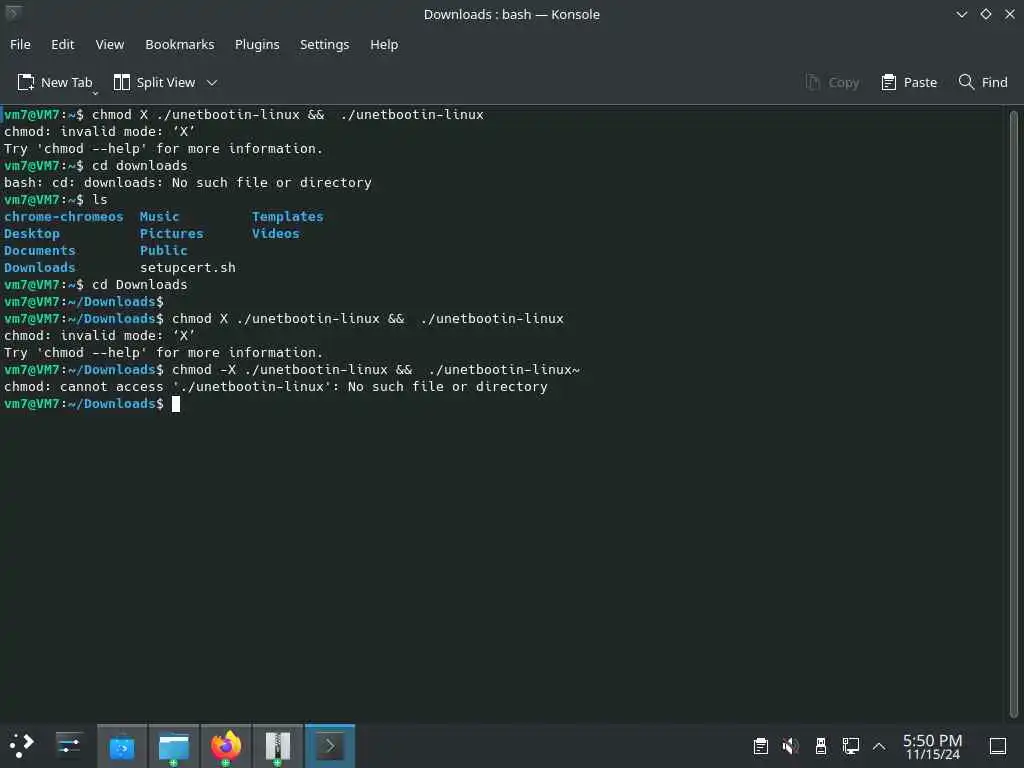This screenshot has width=1024, height=768.
Task: Open the clipboard tray icon
Action: coord(761,746)
